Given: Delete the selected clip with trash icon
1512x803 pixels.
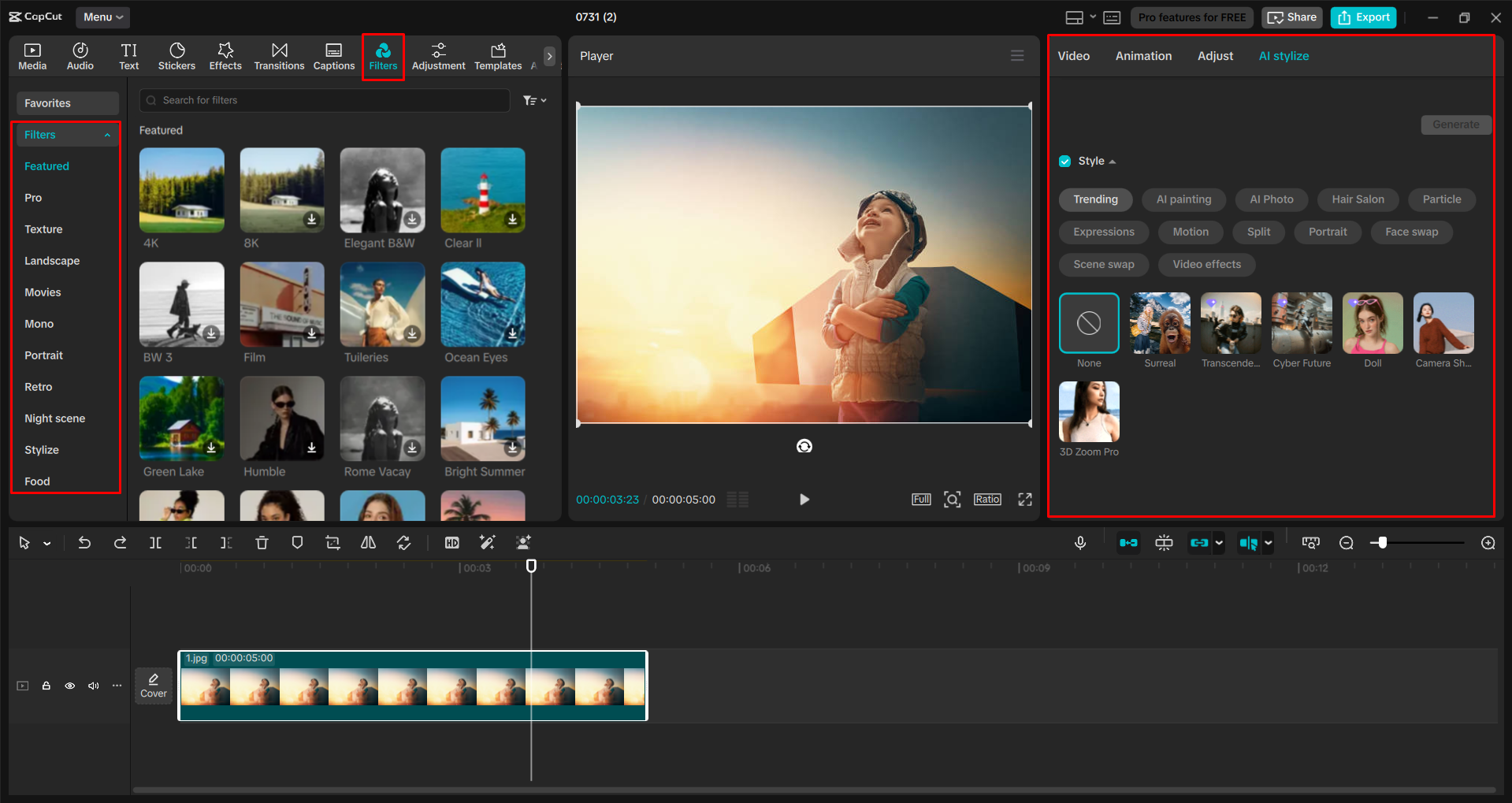Looking at the screenshot, I should [x=262, y=543].
